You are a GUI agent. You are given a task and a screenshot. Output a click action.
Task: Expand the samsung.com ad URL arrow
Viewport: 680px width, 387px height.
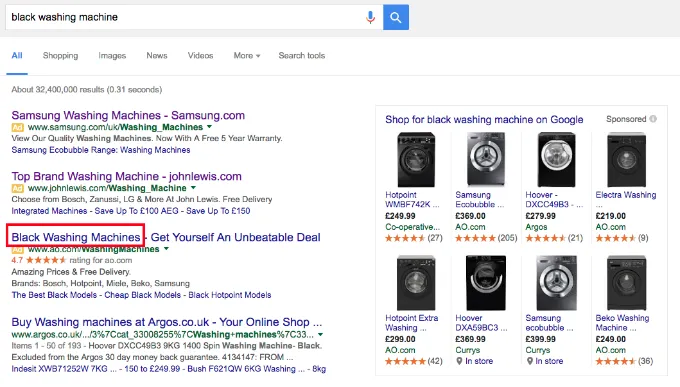pyautogui.click(x=209, y=127)
